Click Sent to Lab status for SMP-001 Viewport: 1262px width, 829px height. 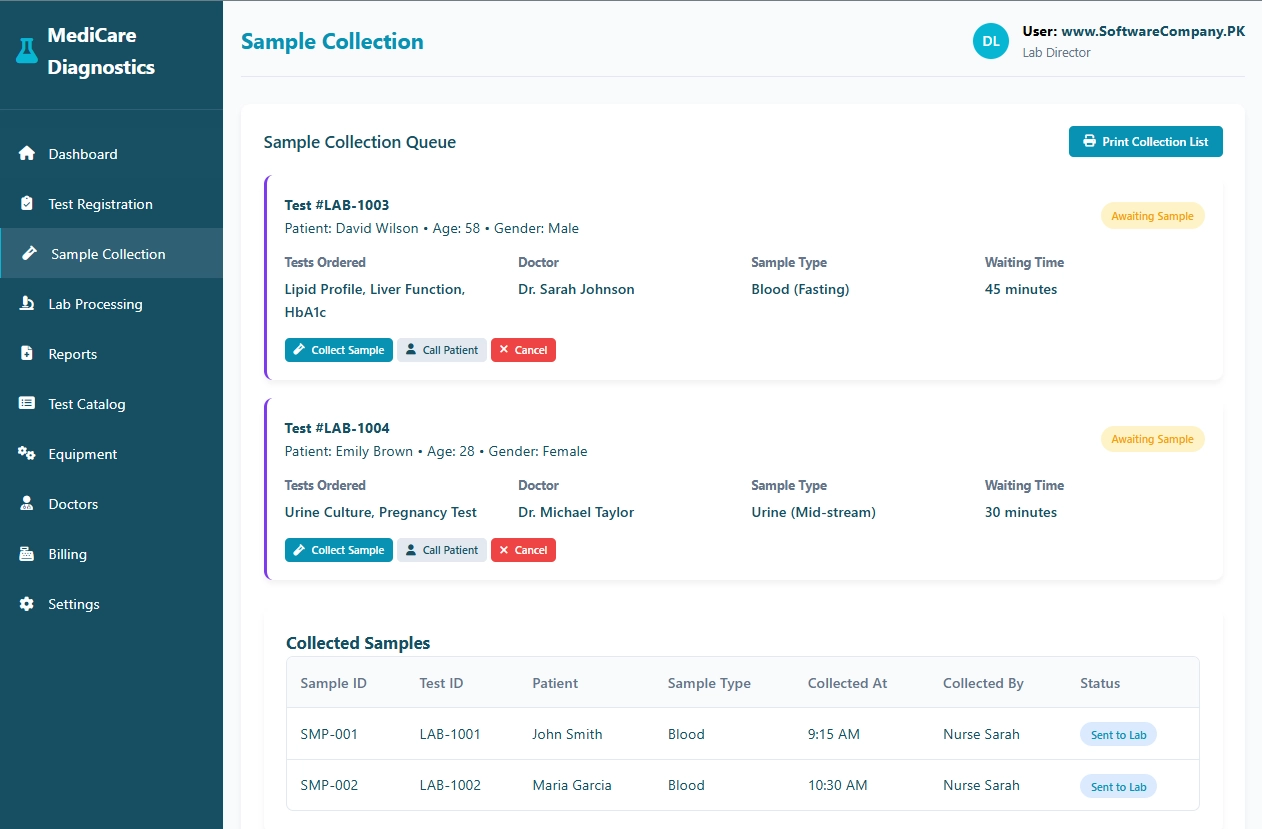1118,735
